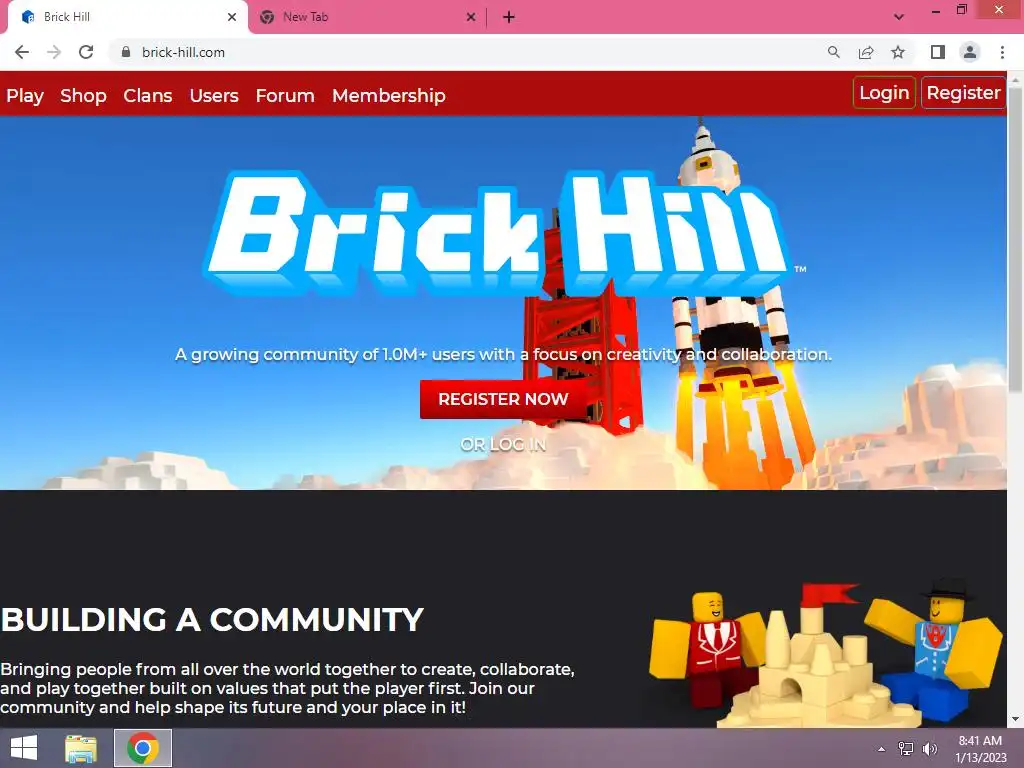Switch to the New Tab tab
This screenshot has height=768, width=1024.
(x=368, y=17)
